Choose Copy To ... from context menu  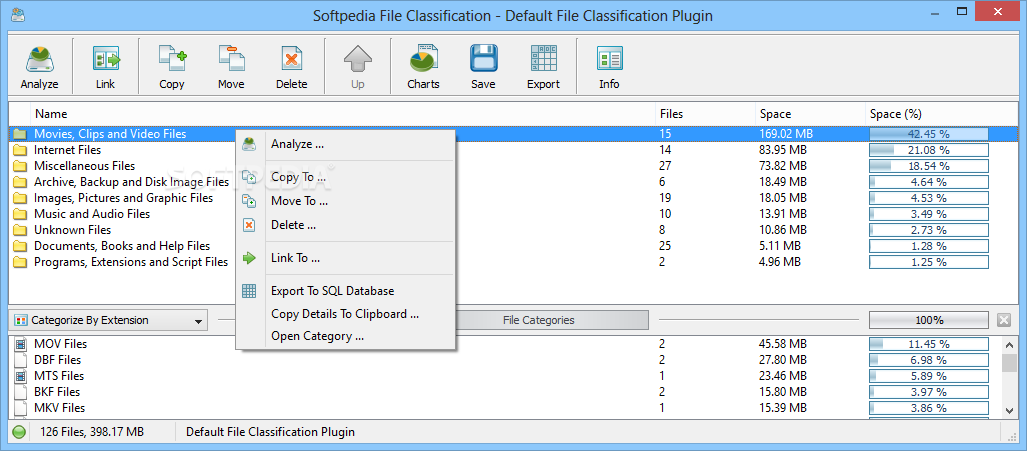[x=345, y=177]
